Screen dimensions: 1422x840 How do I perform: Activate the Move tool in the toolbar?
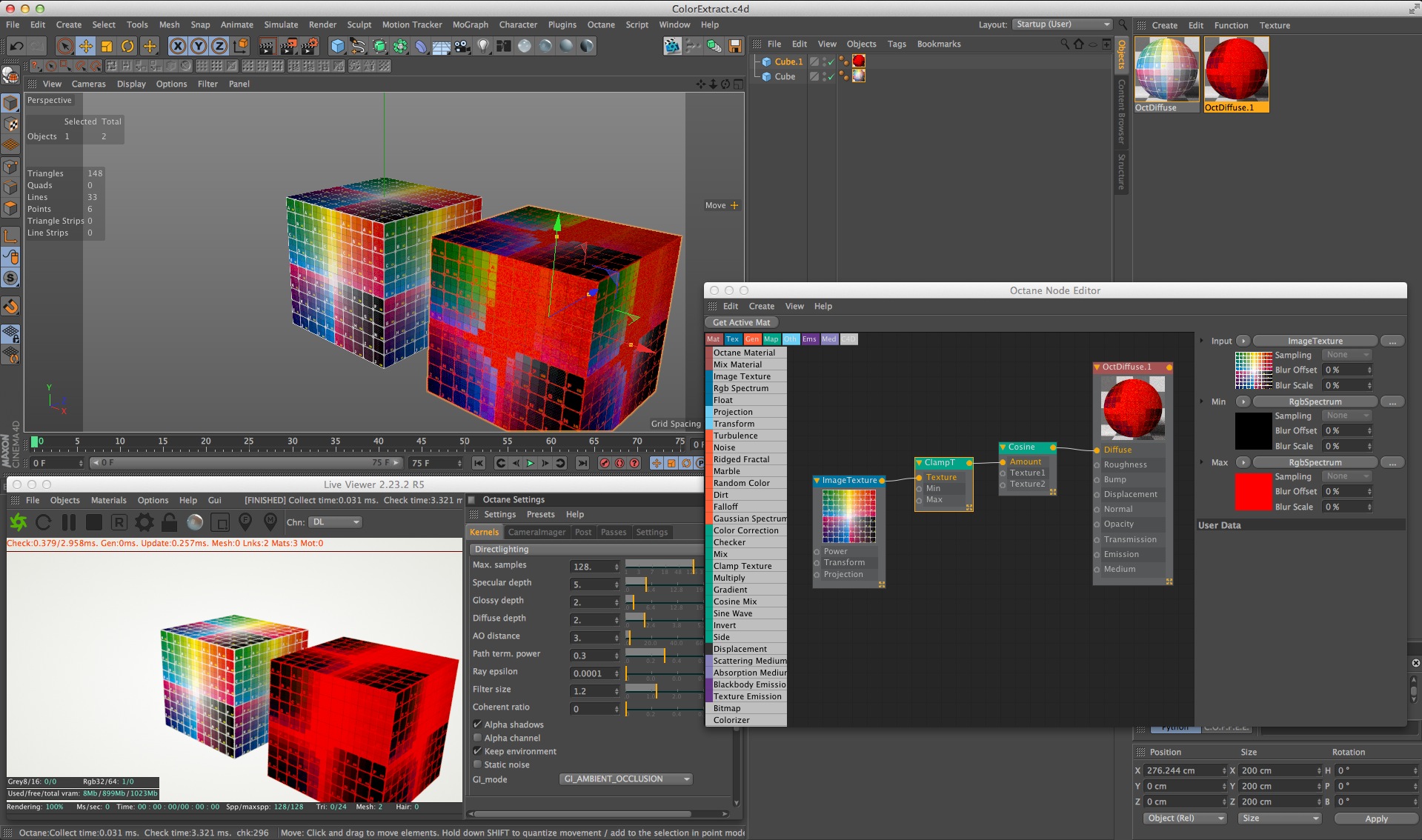click(x=86, y=46)
